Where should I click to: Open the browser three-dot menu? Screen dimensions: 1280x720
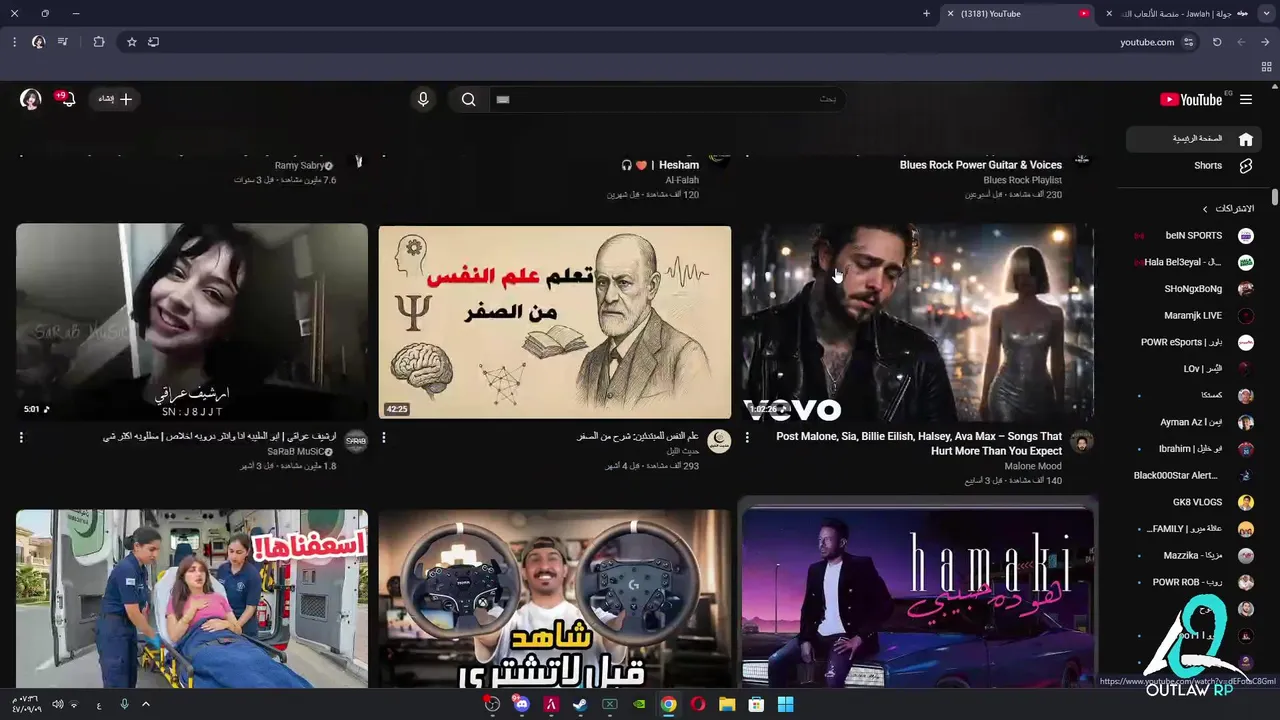(x=14, y=42)
